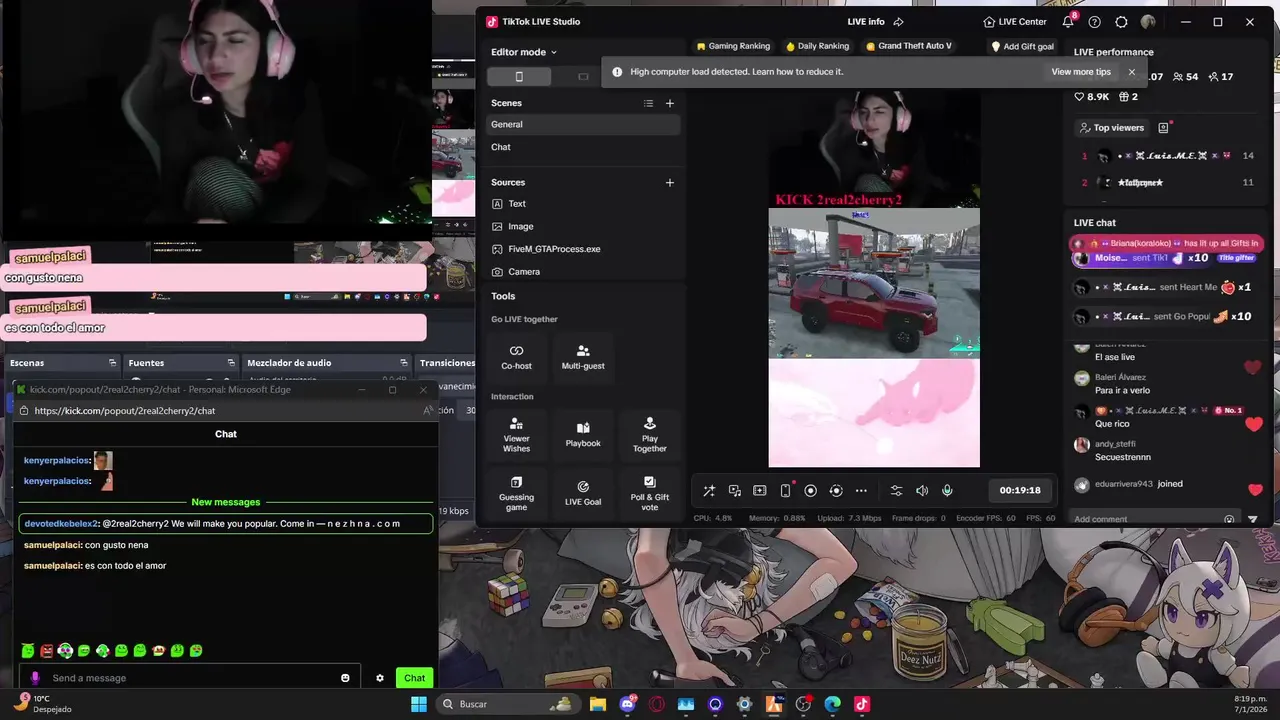1280x720 pixels.
Task: Open TikTok LIVE Studio taskbar icon
Action: click(x=862, y=704)
